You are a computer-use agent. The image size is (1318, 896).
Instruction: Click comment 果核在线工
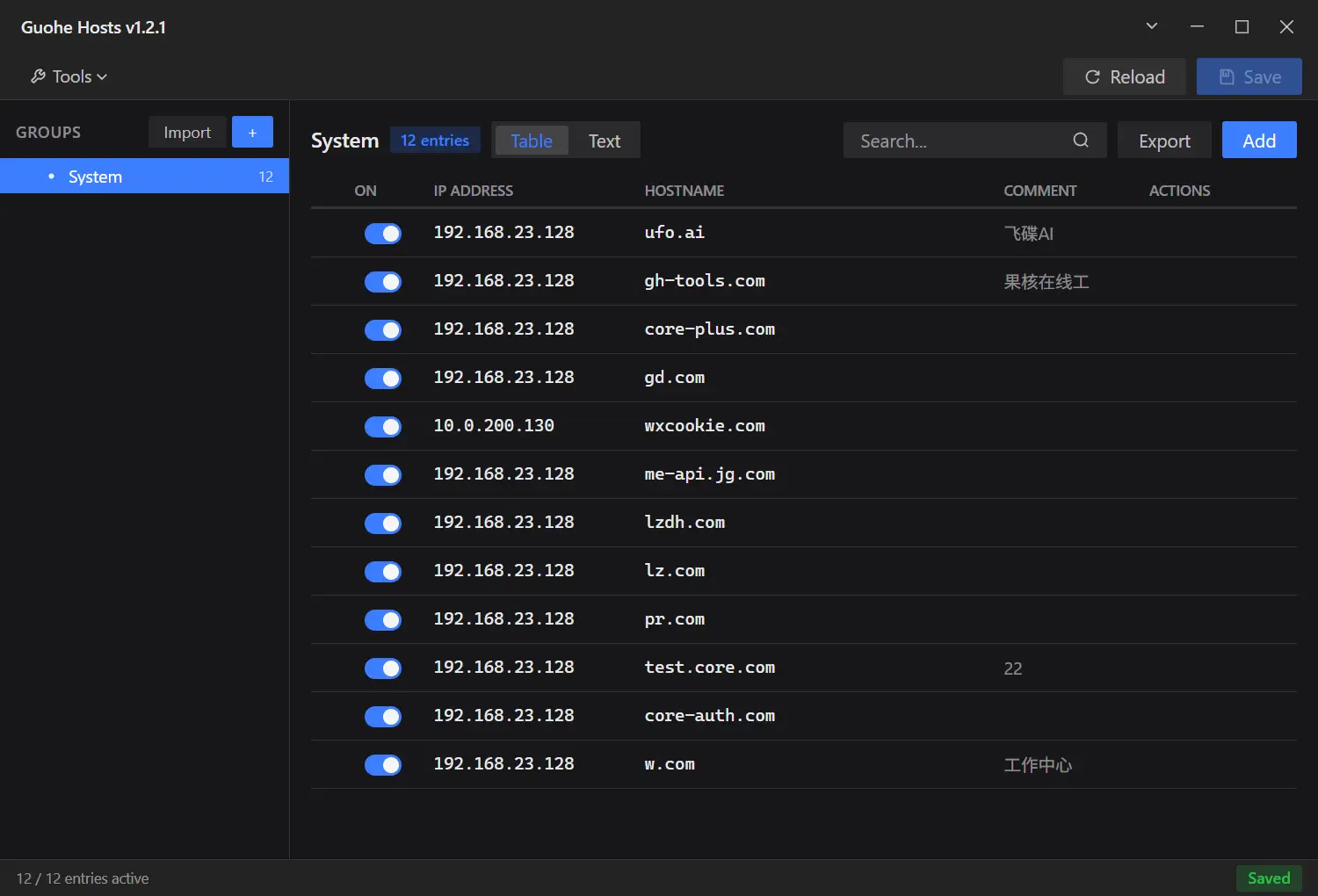pyautogui.click(x=1046, y=282)
